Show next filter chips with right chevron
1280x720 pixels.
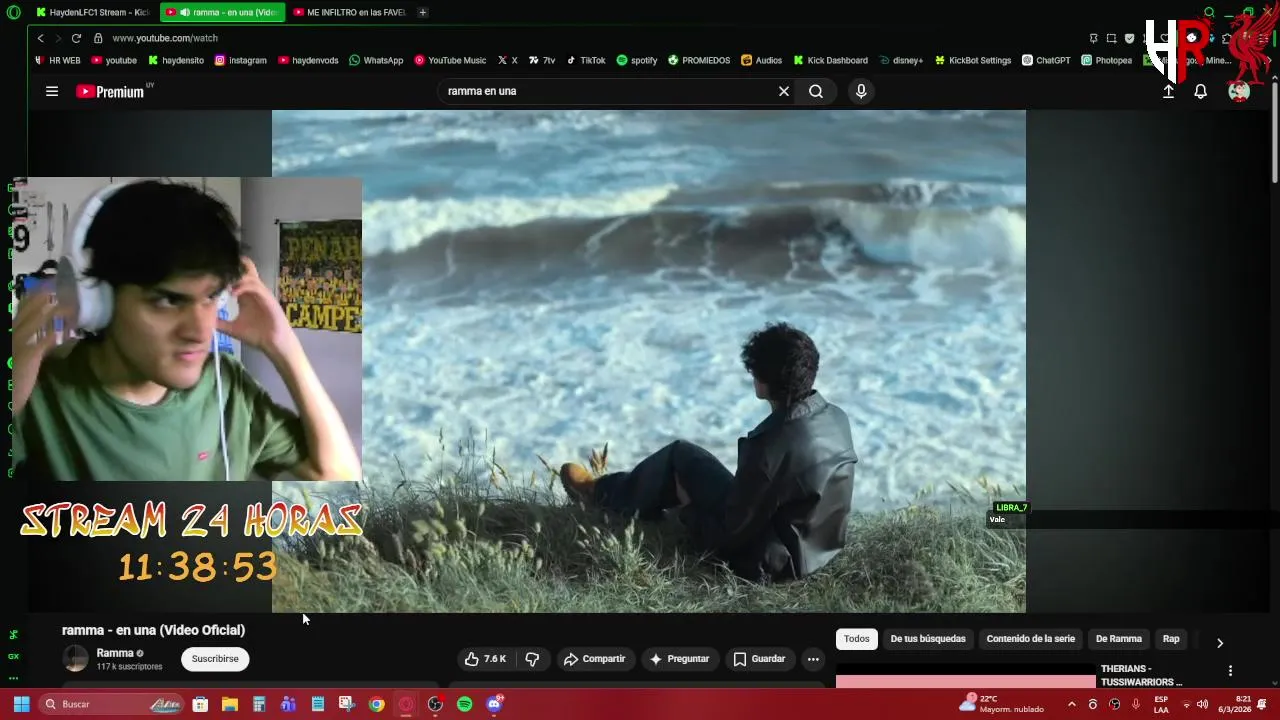click(1220, 642)
